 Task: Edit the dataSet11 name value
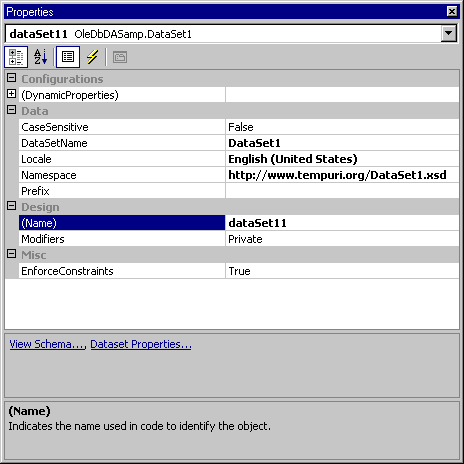342,223
